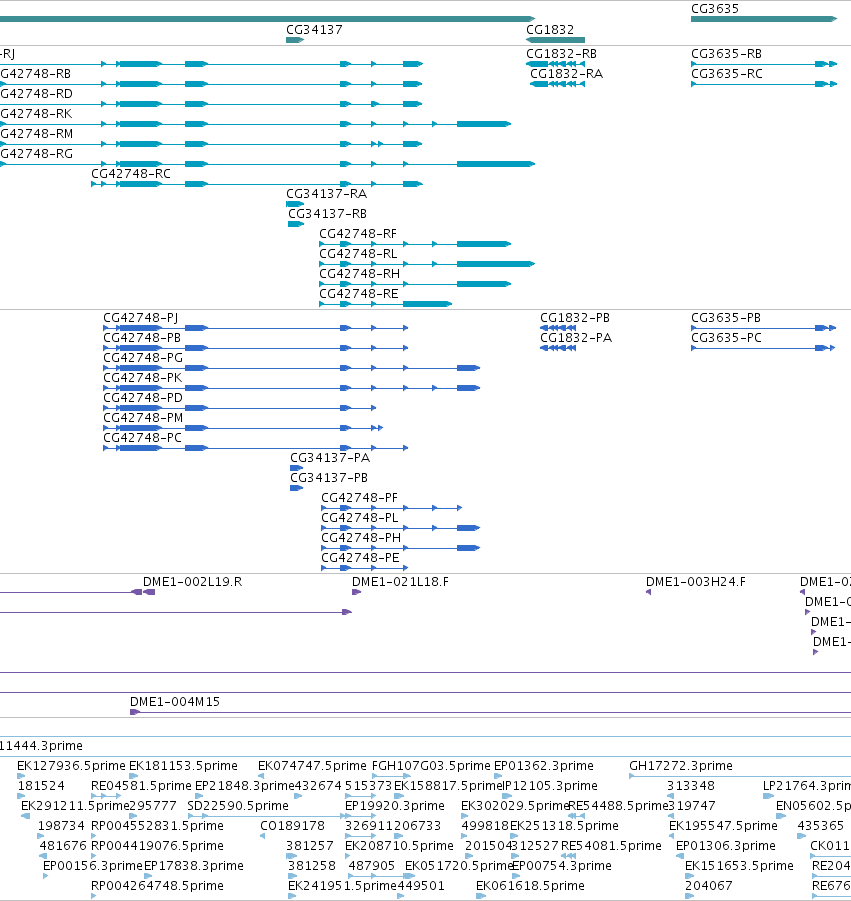The height and width of the screenshot is (901, 851).
Task: Open the EK195547.5prime EST
Action: click(723, 826)
